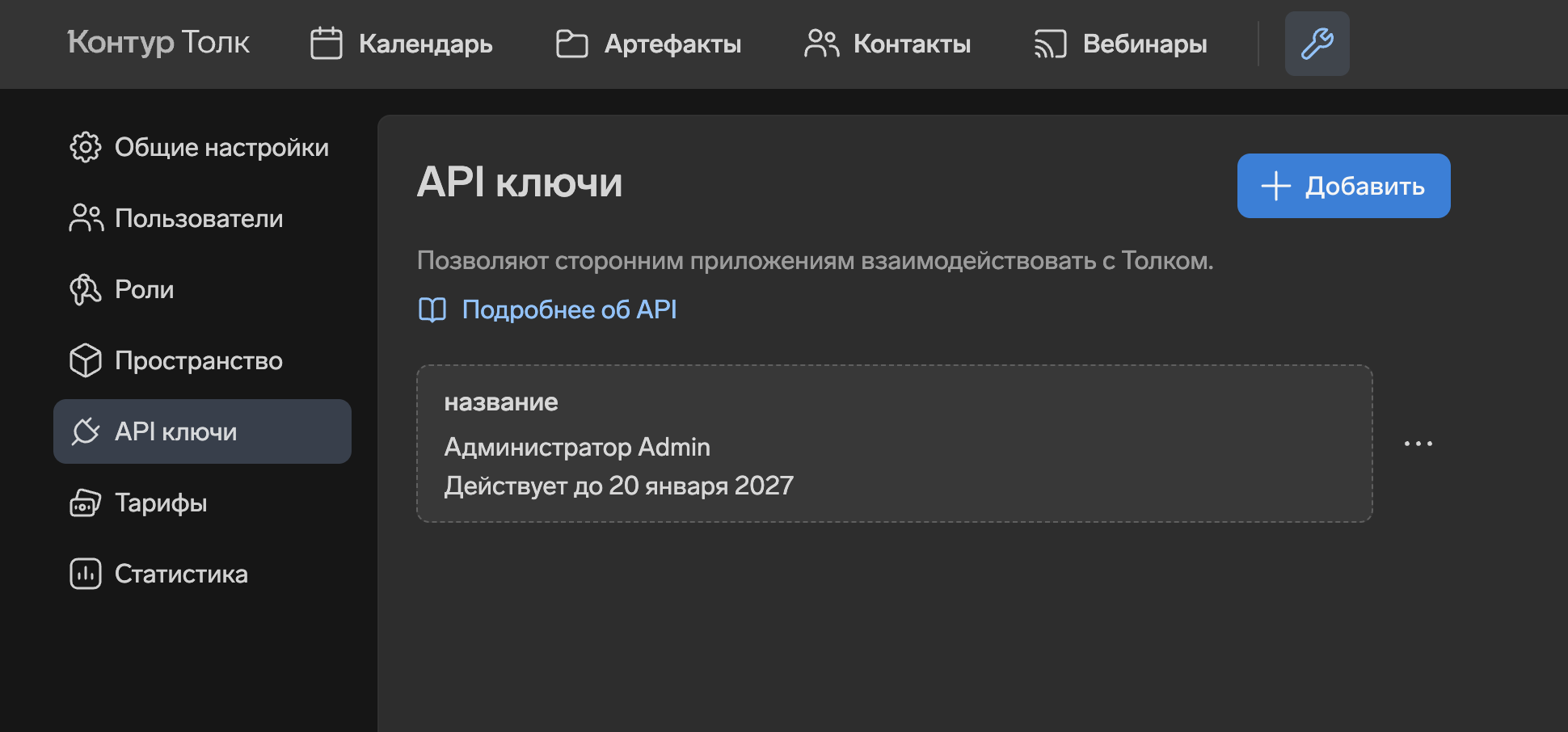
Task: Click the users icon beside Пользователи
Action: pyautogui.click(x=86, y=218)
